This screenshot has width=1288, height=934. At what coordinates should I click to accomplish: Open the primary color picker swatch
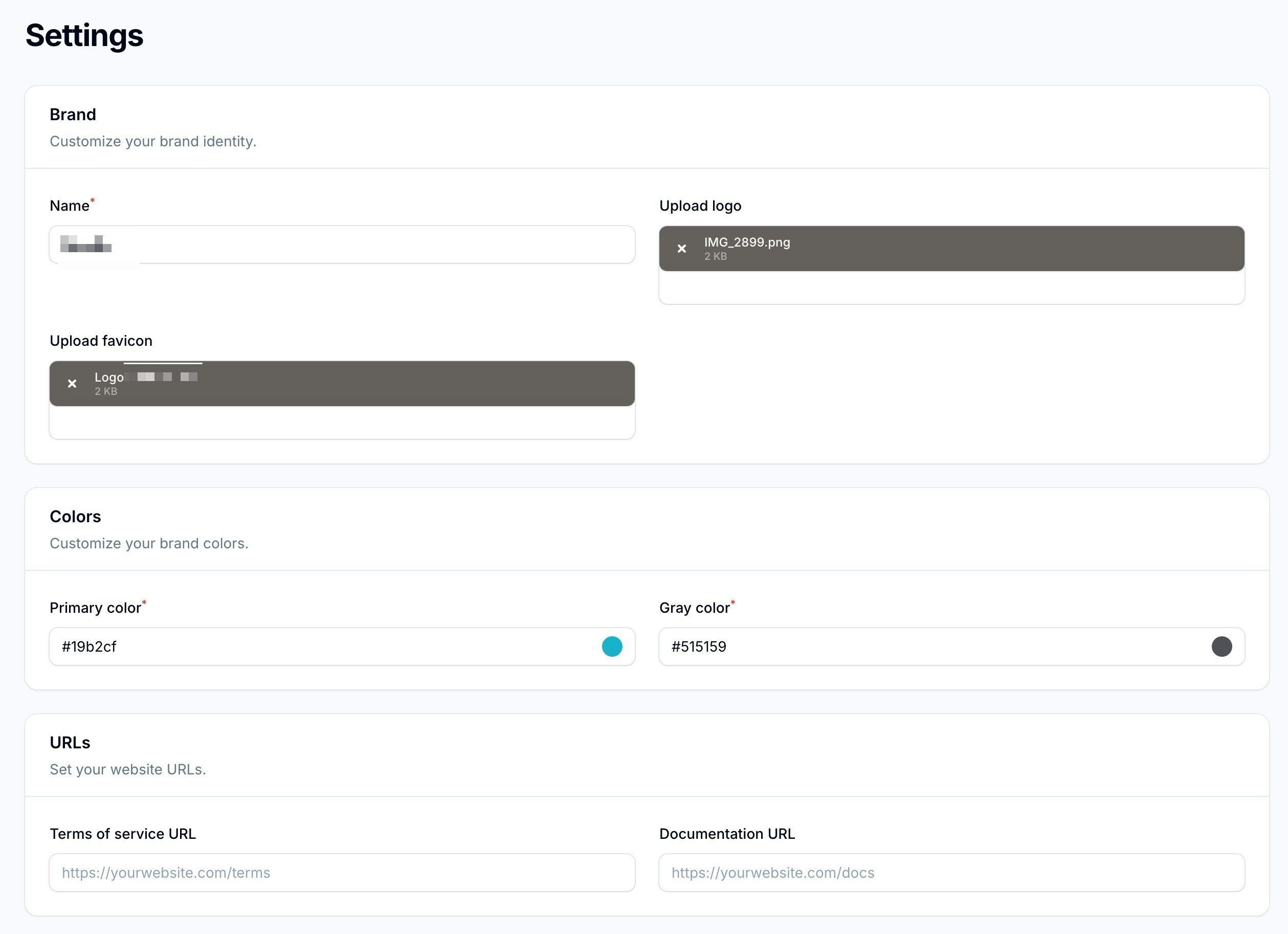[612, 646]
